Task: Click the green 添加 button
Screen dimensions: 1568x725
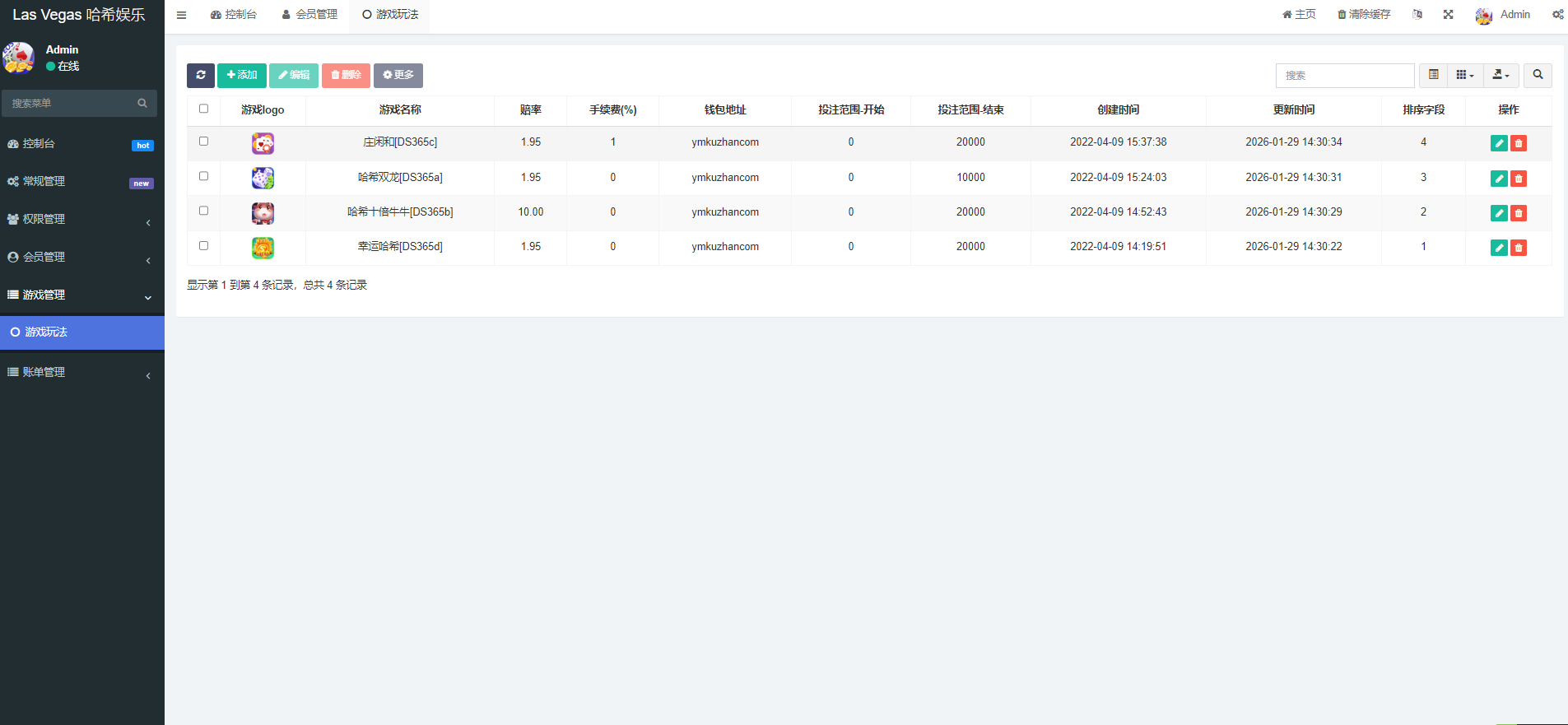Action: pos(241,75)
